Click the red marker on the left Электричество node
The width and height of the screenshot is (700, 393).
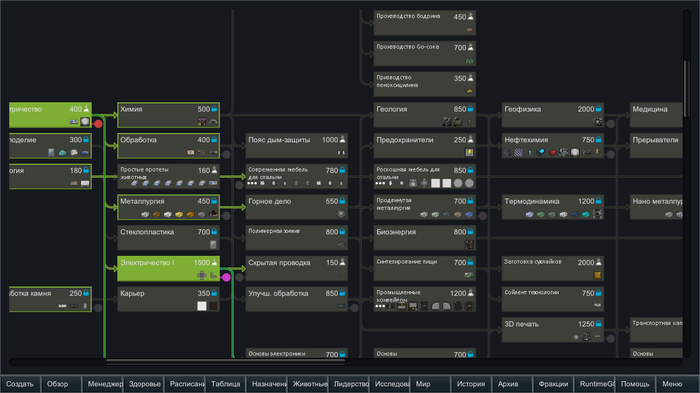(98, 124)
